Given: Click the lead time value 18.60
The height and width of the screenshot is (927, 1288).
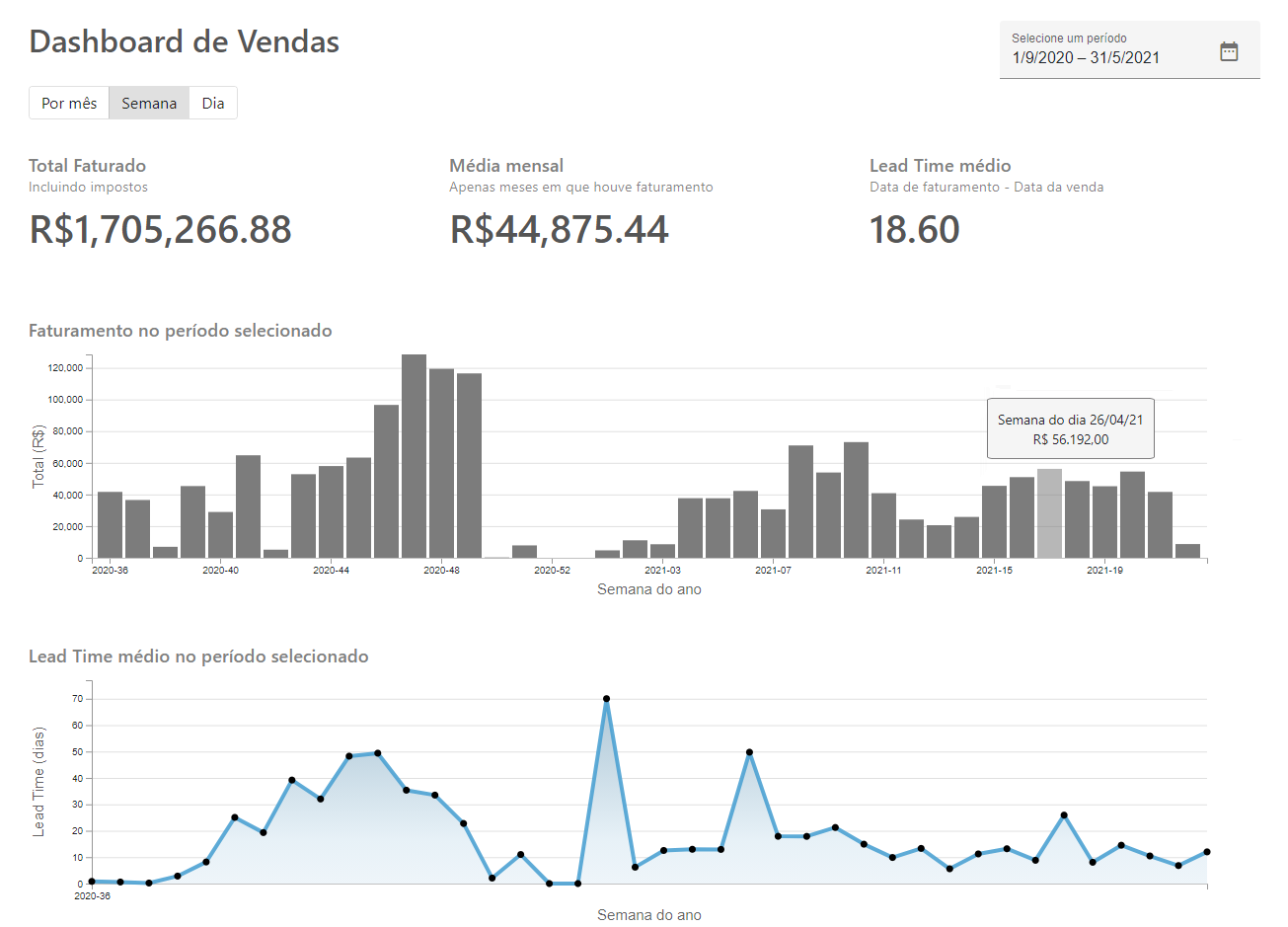Looking at the screenshot, I should 914,229.
